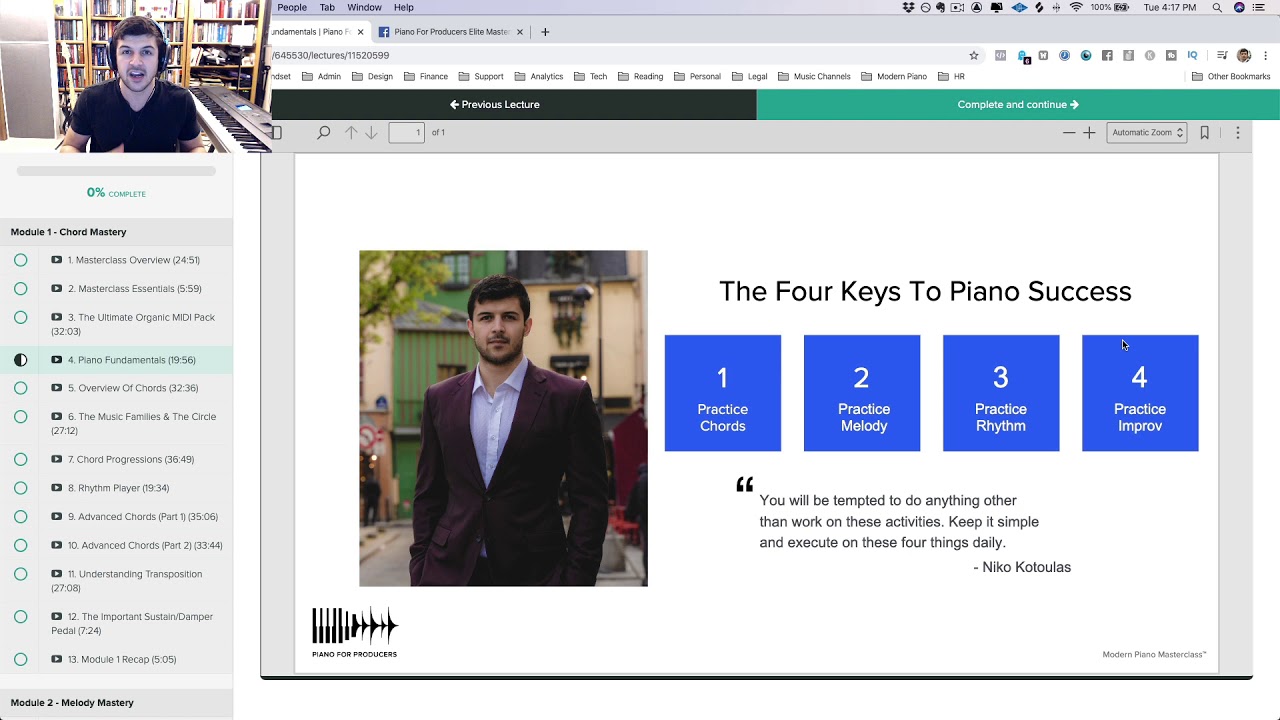The height and width of the screenshot is (720, 1280).
Task: Toggle completion circle for Rhythm Player
Action: [20, 488]
